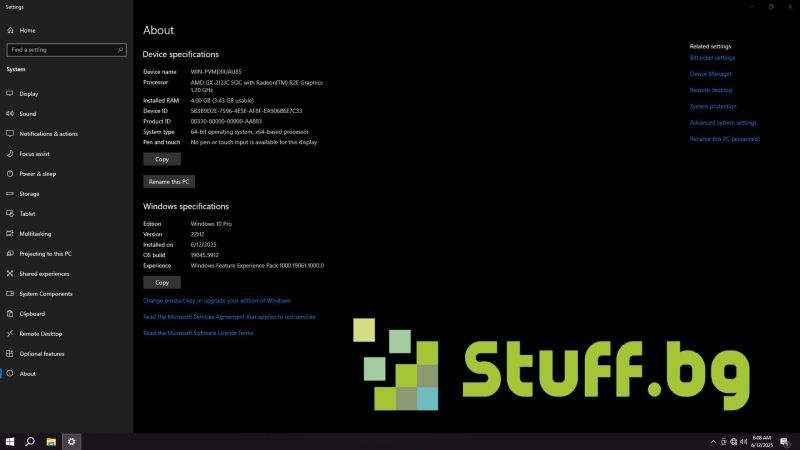Go to Focus assist settings
This screenshot has height=450, width=800.
point(34,154)
